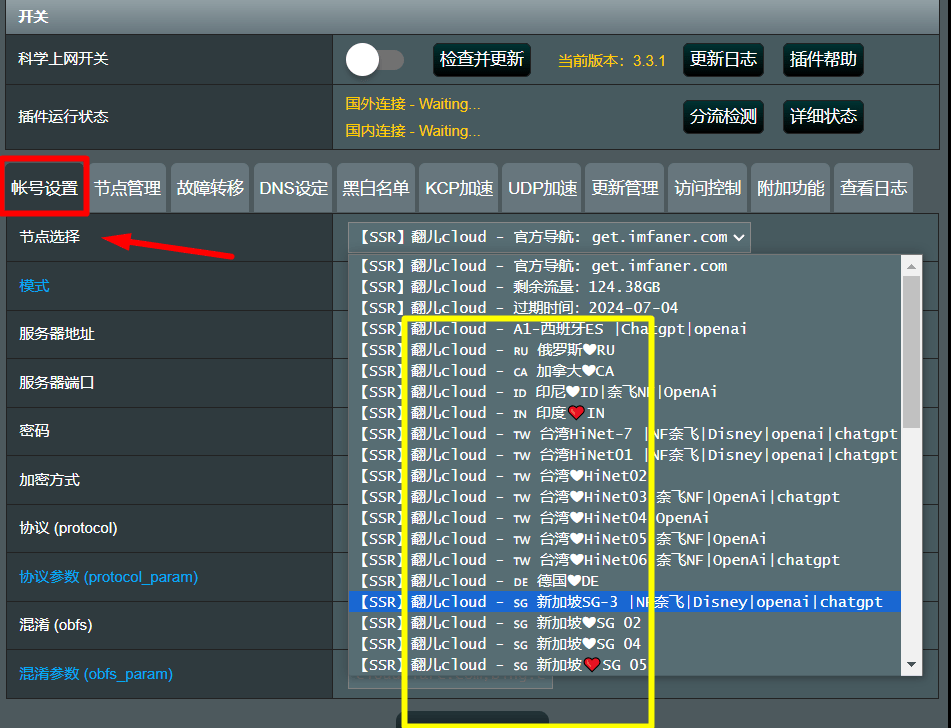This screenshot has width=951, height=728.
Task: Run 分流检测 check
Action: 723,116
